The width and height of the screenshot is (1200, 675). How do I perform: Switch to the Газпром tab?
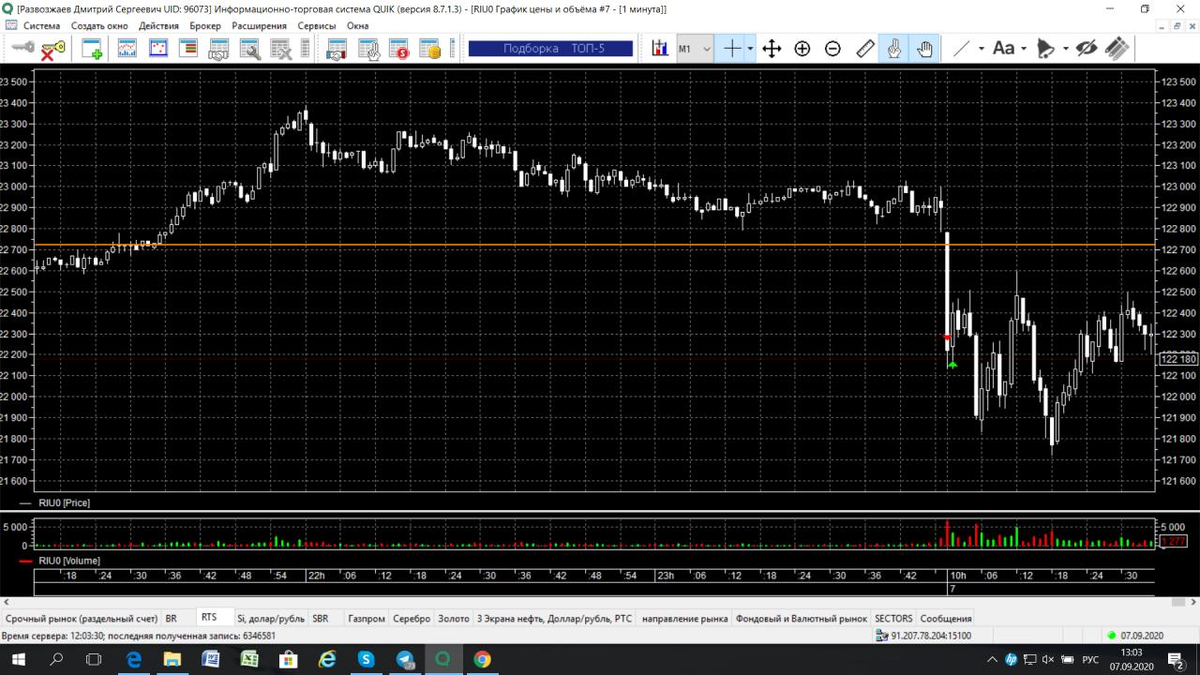click(366, 619)
